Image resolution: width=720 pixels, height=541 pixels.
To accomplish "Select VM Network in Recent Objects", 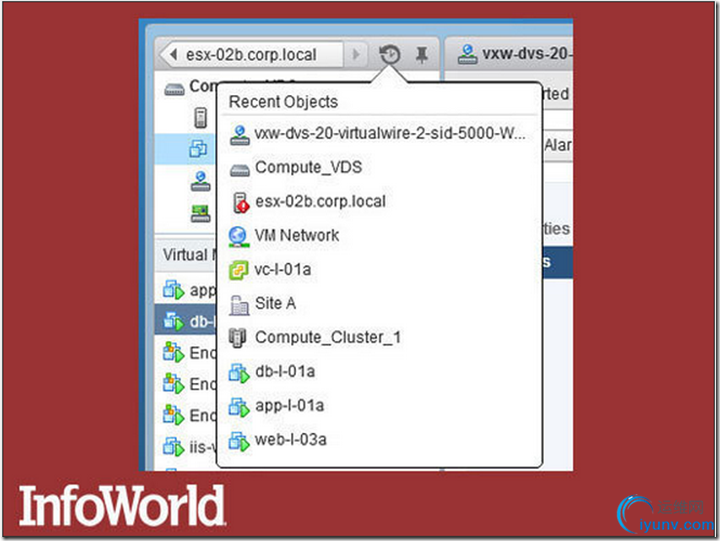I will coord(297,235).
